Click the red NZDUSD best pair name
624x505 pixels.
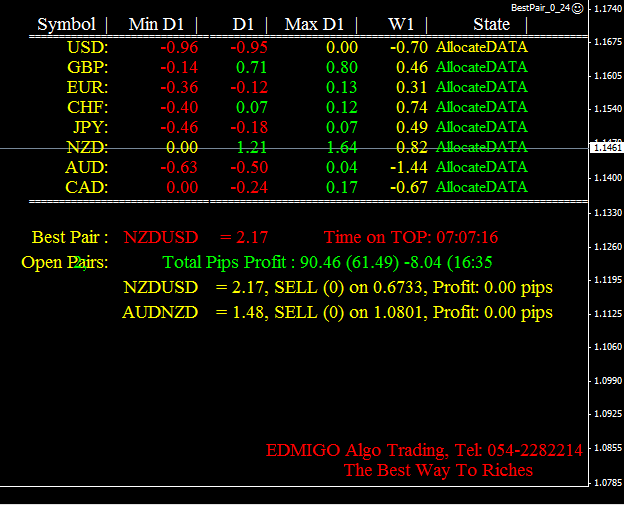161,237
